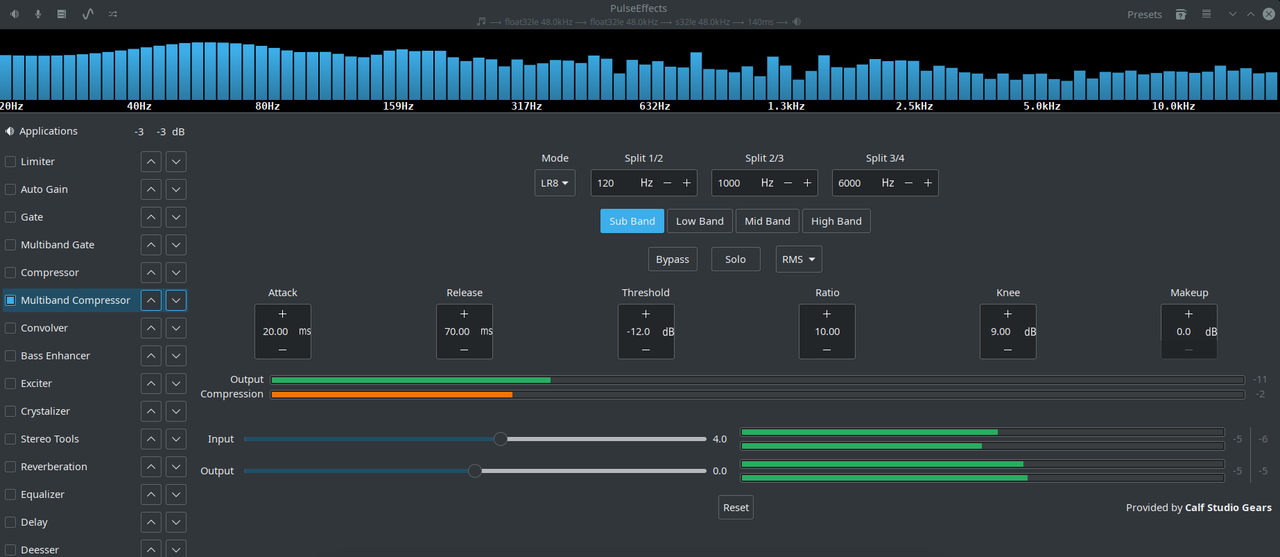The image size is (1280, 557).
Task: Increase Knee value with plus
Action: pos(1008,314)
